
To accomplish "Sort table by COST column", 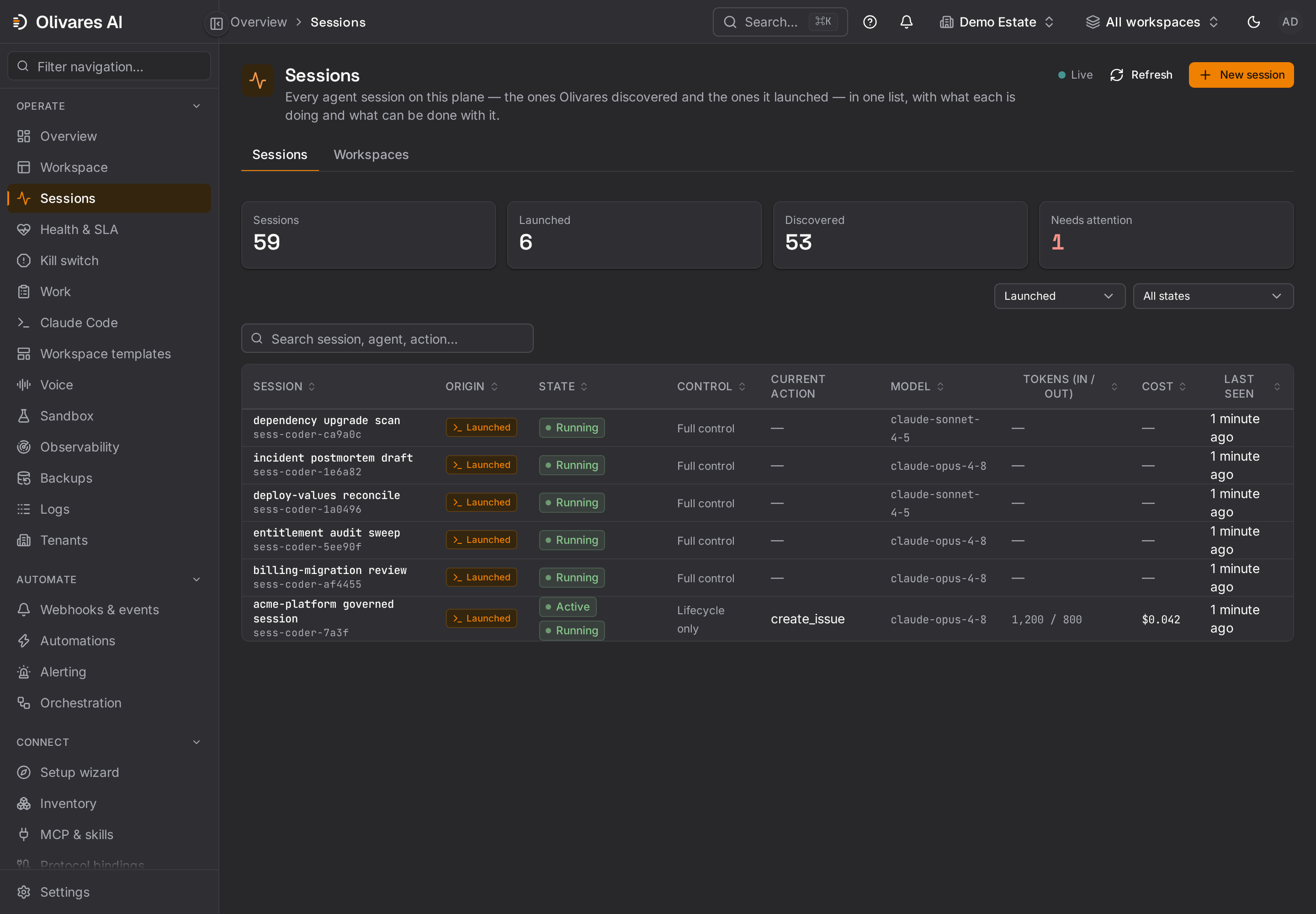I will (1164, 387).
